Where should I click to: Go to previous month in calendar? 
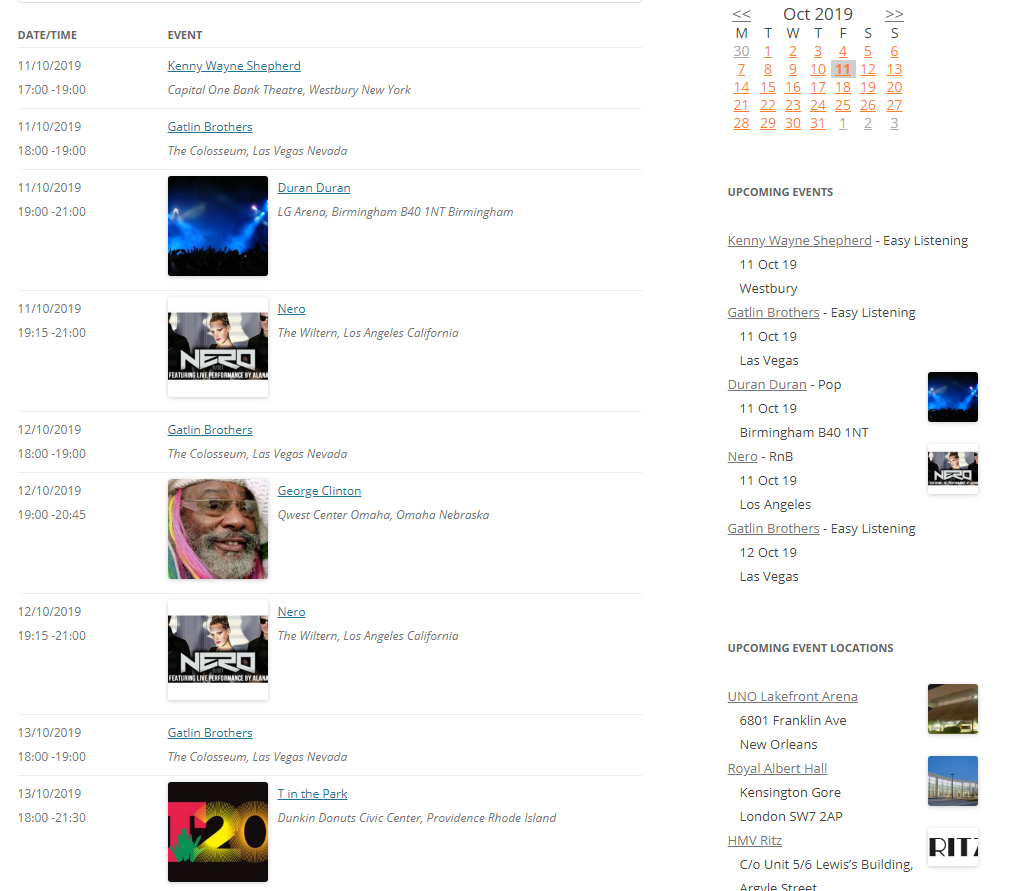741,14
